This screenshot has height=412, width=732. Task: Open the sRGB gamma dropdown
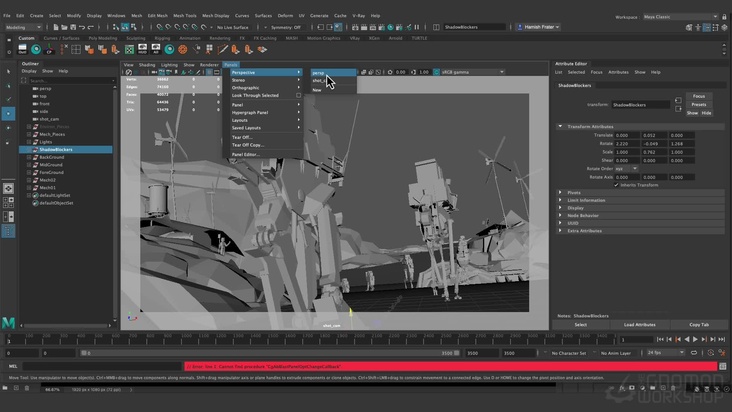tap(473, 72)
